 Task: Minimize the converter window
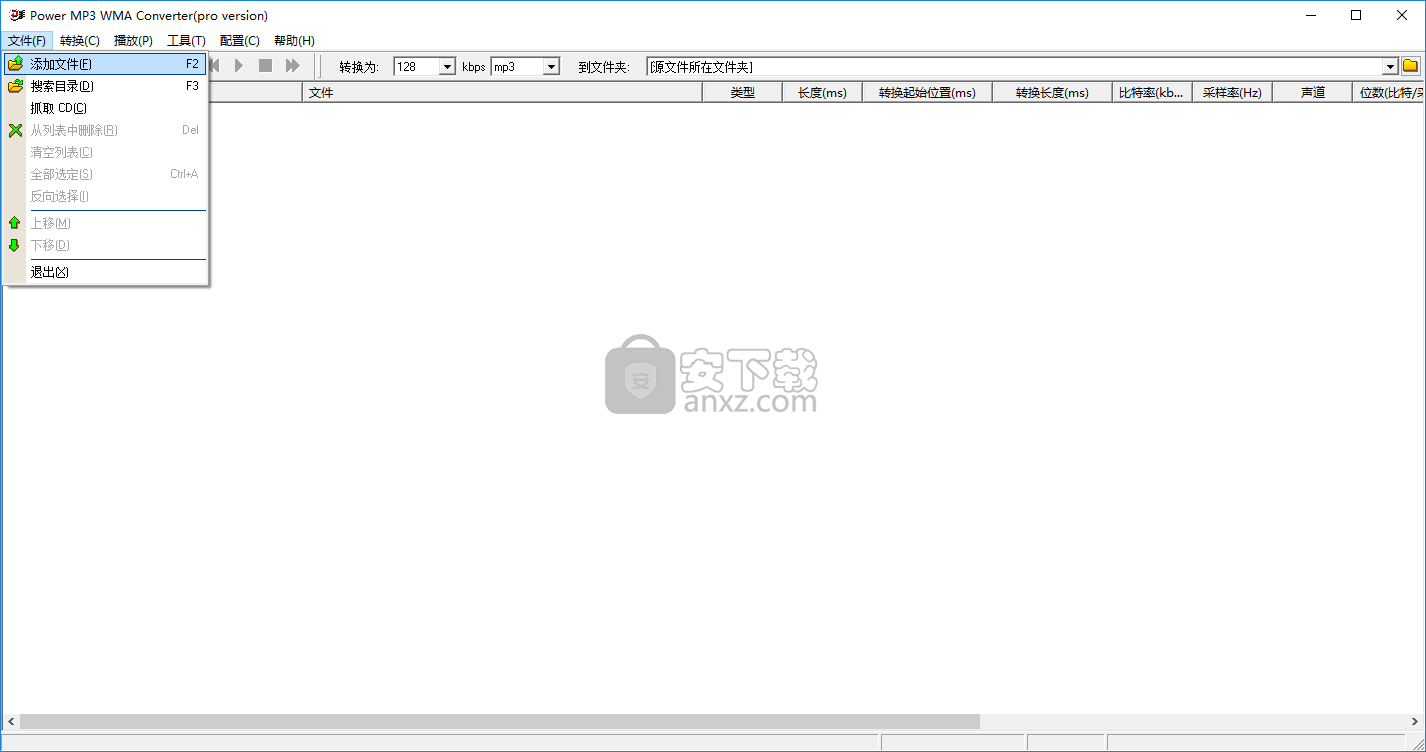click(1310, 15)
